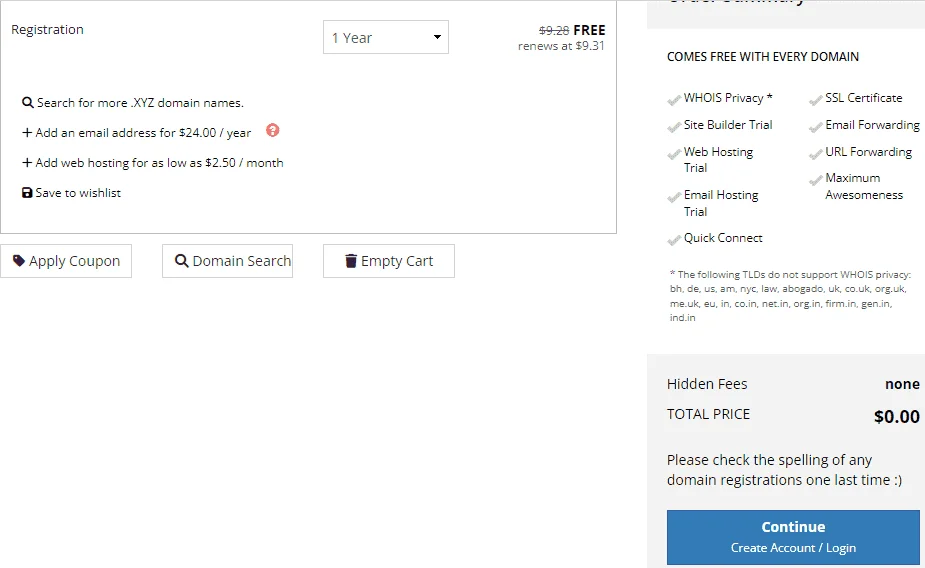Click the URL Forwarding text
The width and height of the screenshot is (925, 568).
[868, 152]
